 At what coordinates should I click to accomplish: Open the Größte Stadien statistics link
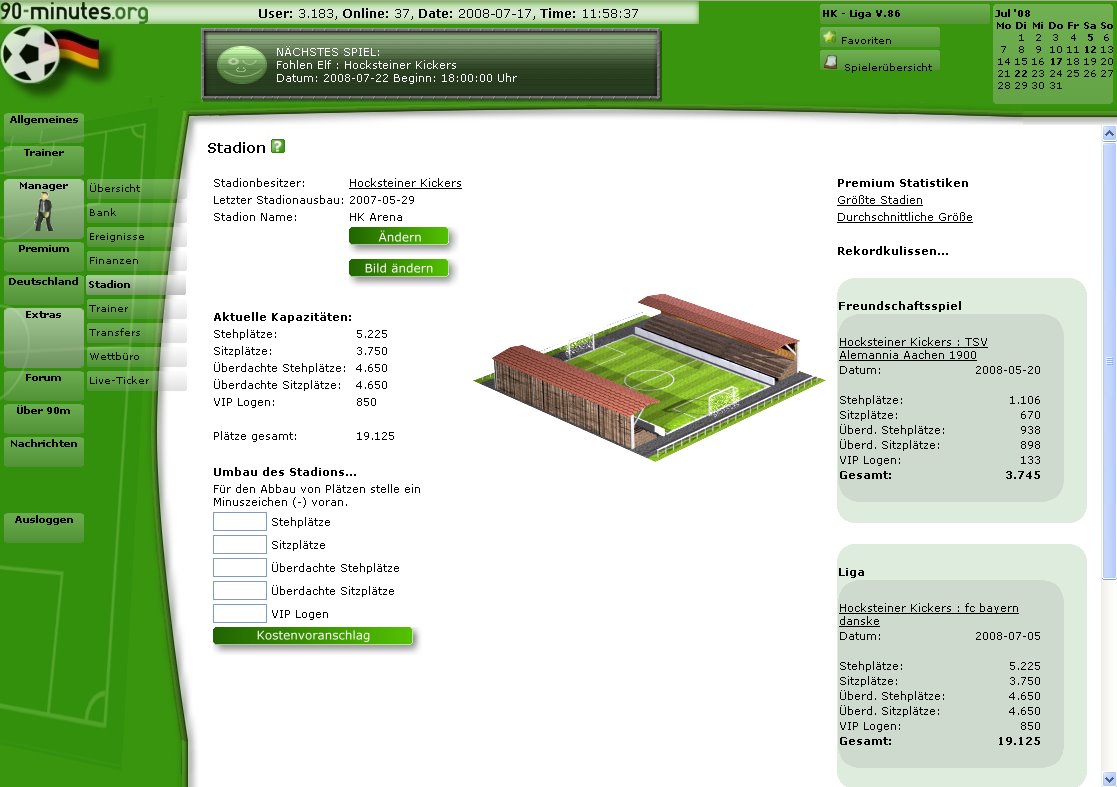click(x=878, y=200)
